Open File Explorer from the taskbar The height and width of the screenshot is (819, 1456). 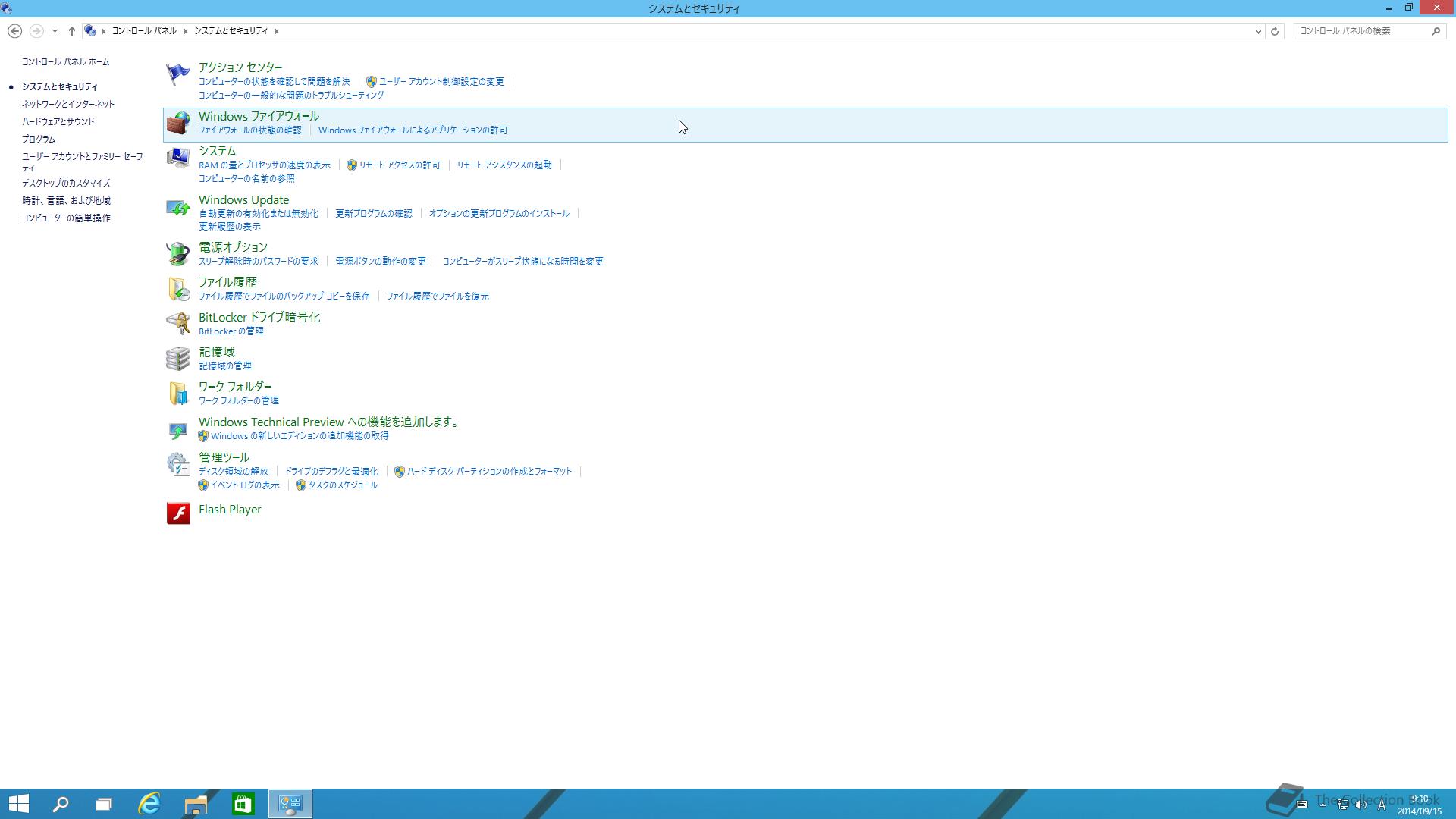(x=196, y=804)
